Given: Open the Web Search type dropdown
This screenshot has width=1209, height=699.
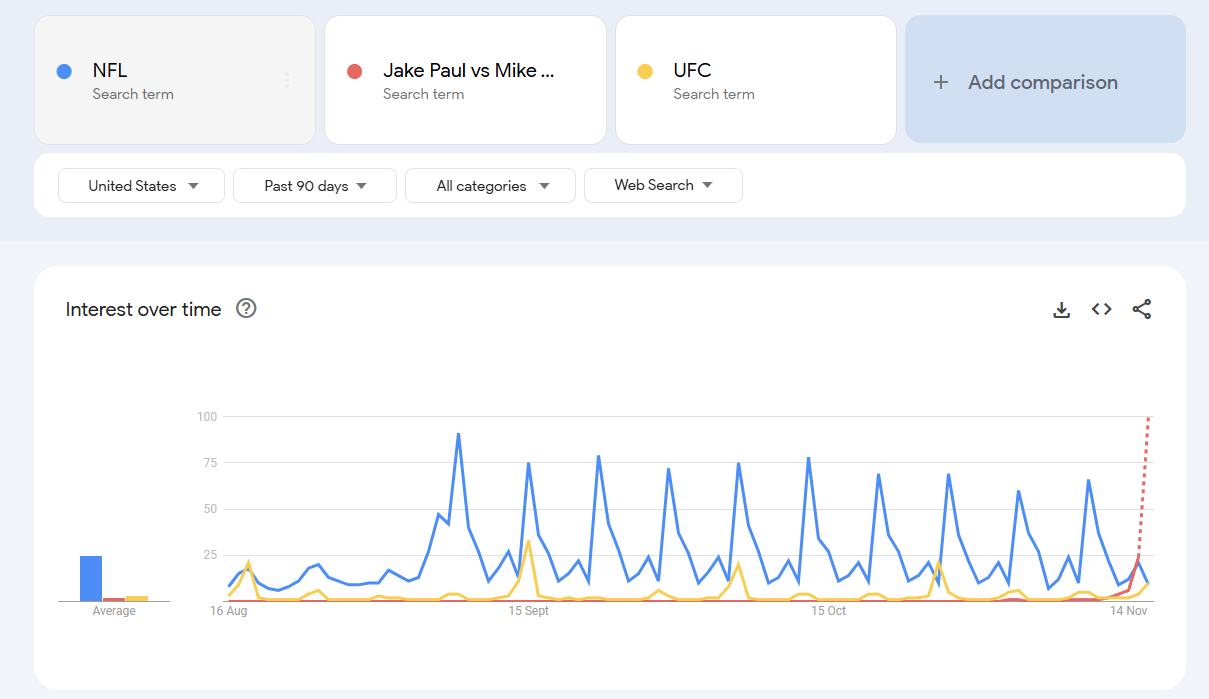Looking at the screenshot, I should [x=663, y=185].
